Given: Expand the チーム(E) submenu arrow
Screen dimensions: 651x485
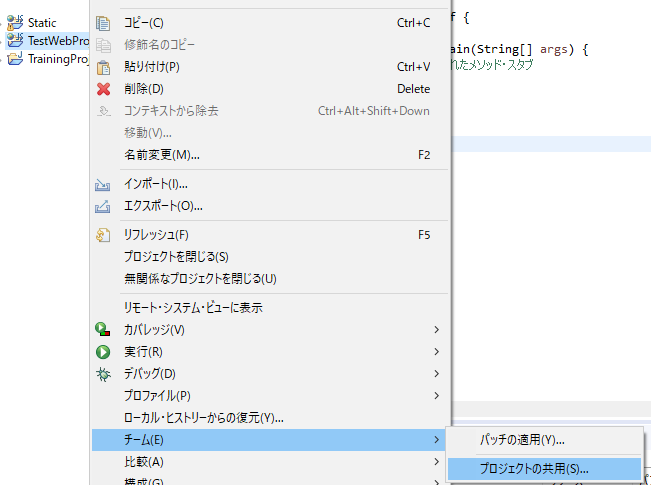Looking at the screenshot, I should 436,440.
